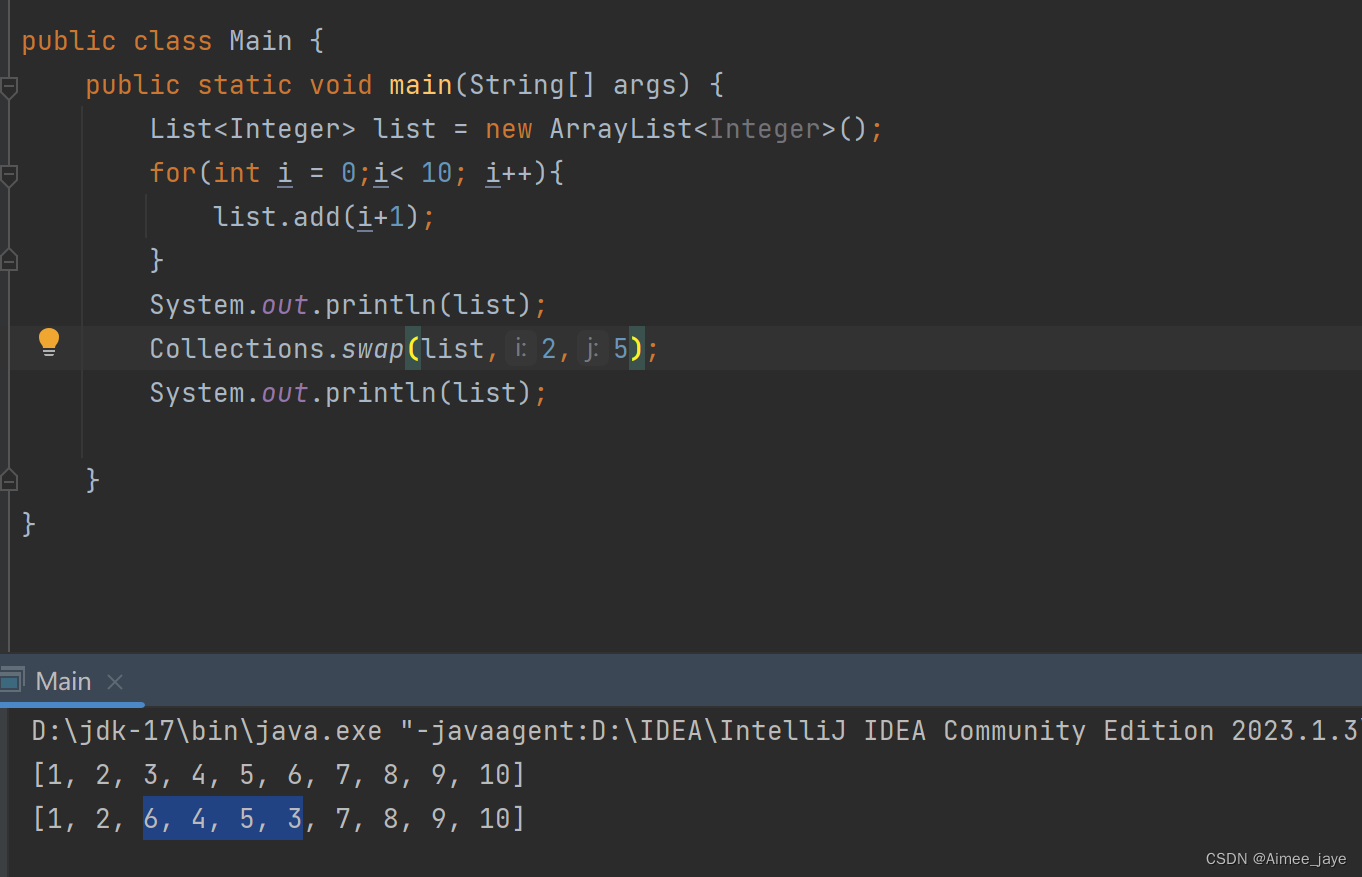This screenshot has width=1362, height=877.
Task: Click the 'for' keyword of the loop
Action: (x=173, y=173)
